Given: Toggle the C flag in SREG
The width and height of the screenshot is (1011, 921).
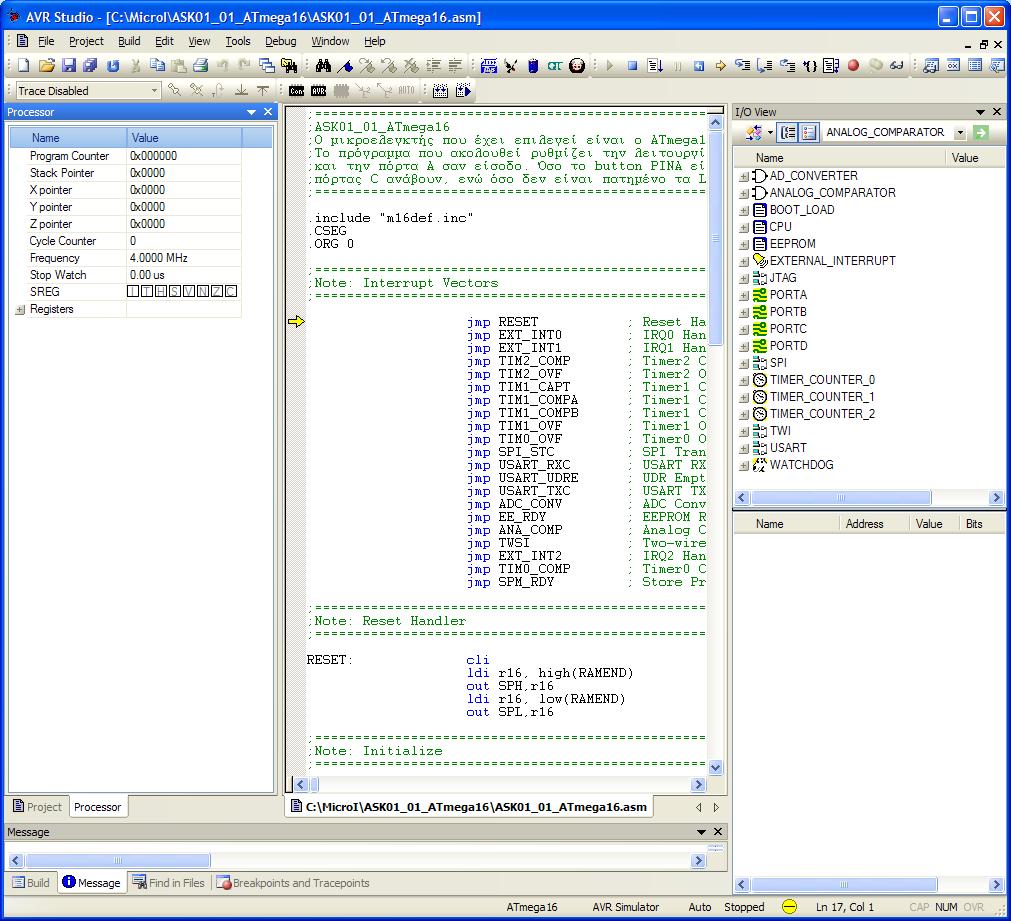Looking at the screenshot, I should (230, 292).
